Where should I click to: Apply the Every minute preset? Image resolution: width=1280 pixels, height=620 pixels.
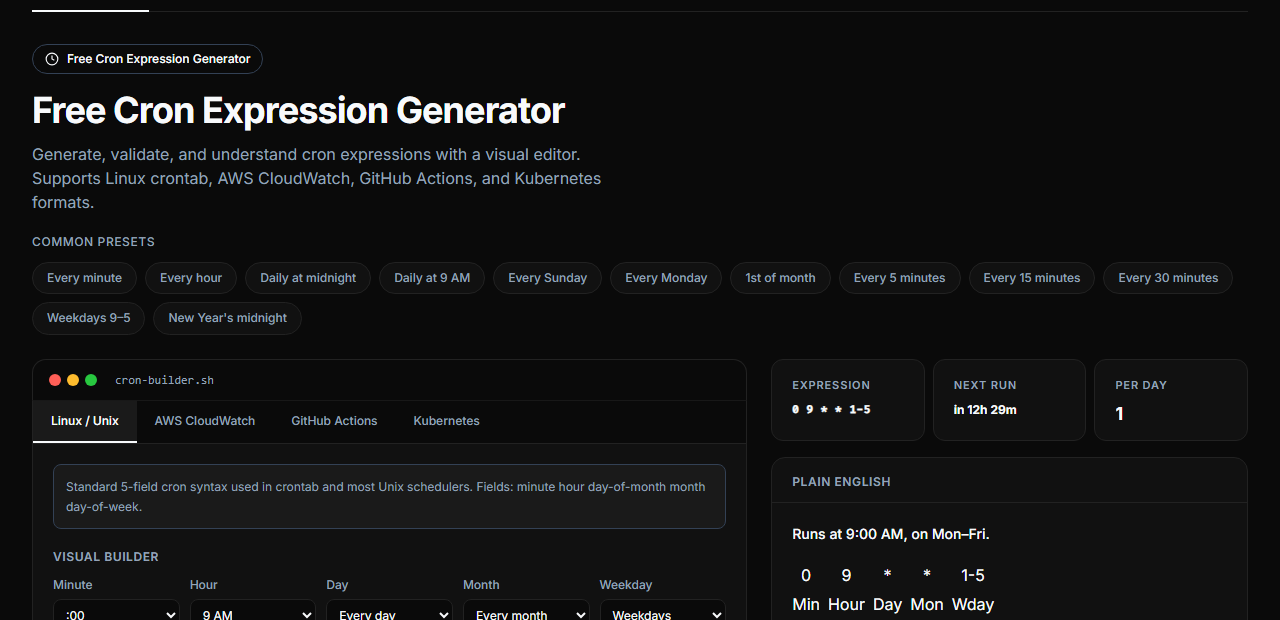84,278
